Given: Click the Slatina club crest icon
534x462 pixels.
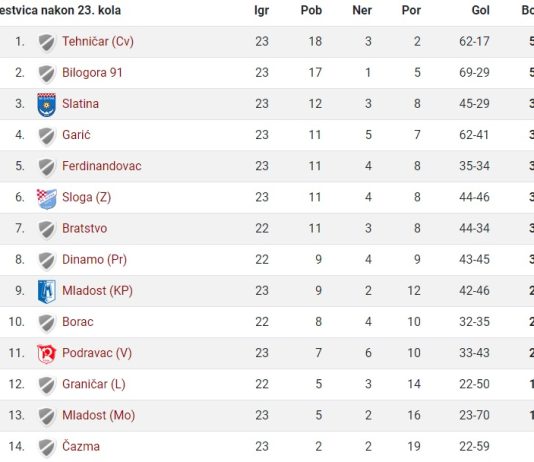Looking at the screenshot, I should coord(46,105).
